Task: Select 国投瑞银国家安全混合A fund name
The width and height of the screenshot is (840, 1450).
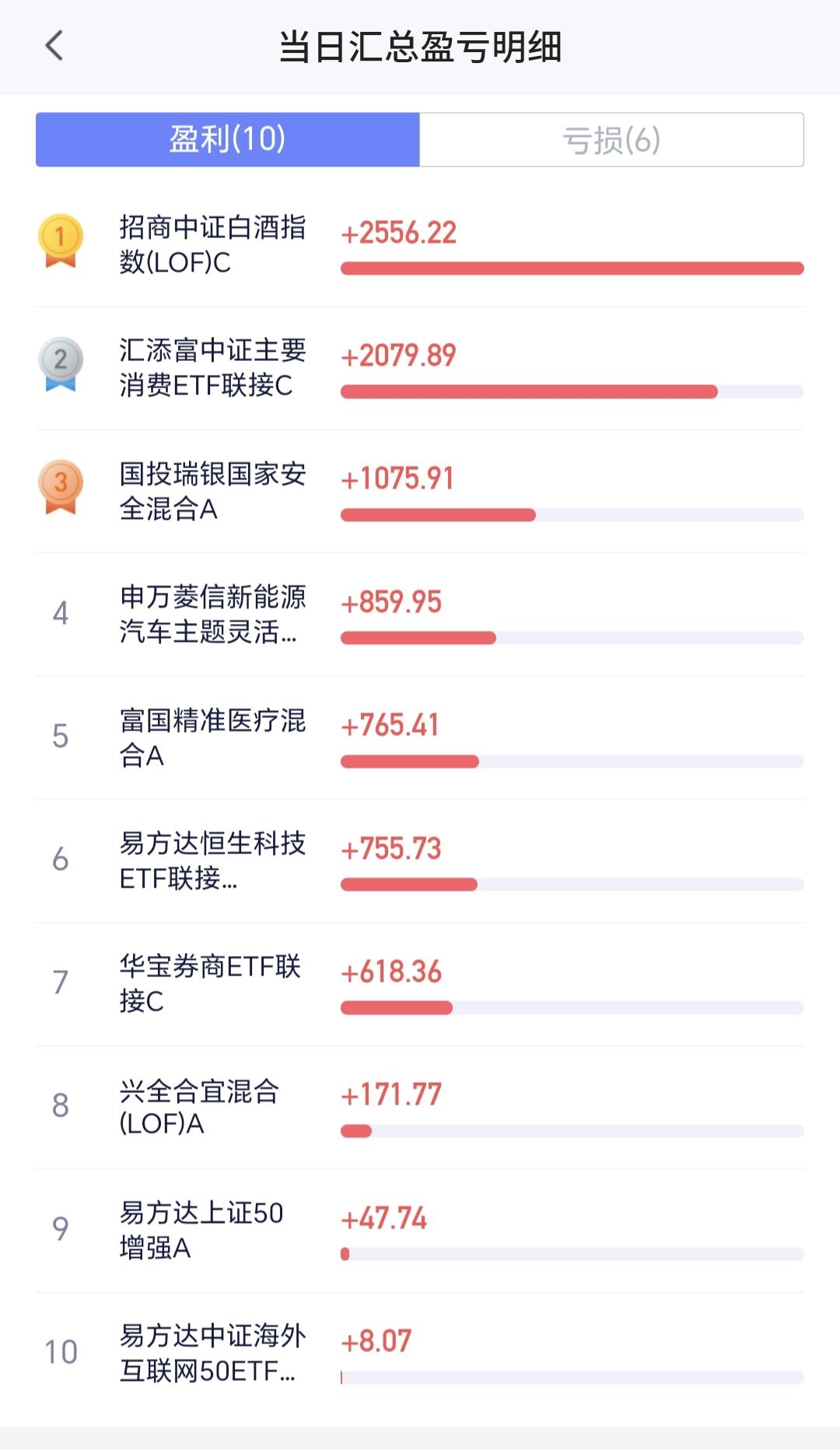Action: coord(212,491)
